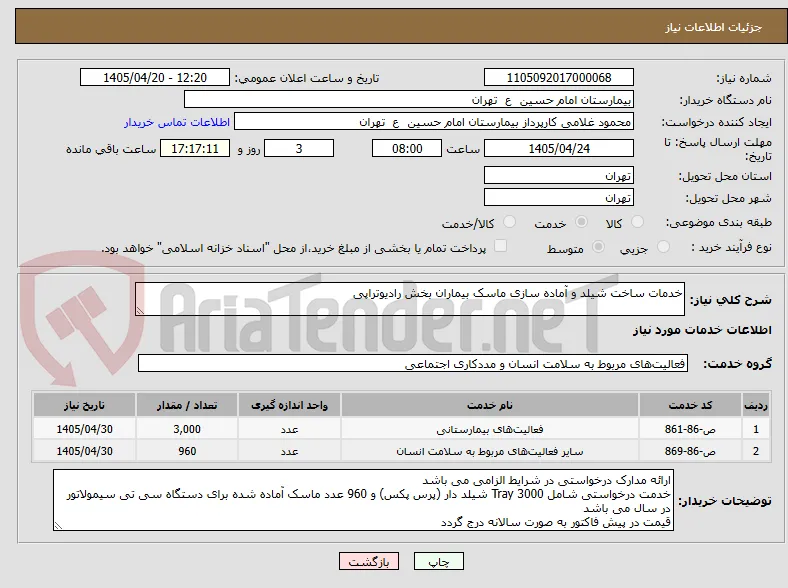Open the اطلاعات تماس خریدار link
The width and height of the screenshot is (788, 588).
(177, 122)
